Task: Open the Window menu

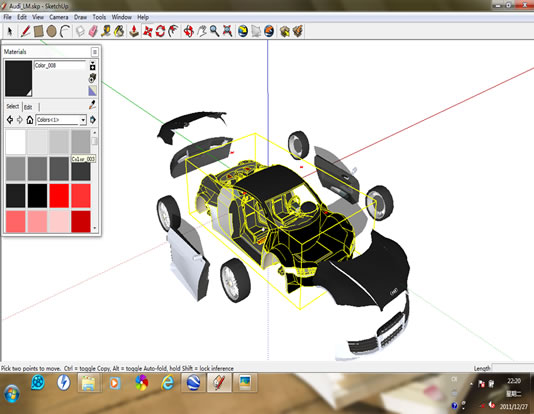Action: [122, 17]
